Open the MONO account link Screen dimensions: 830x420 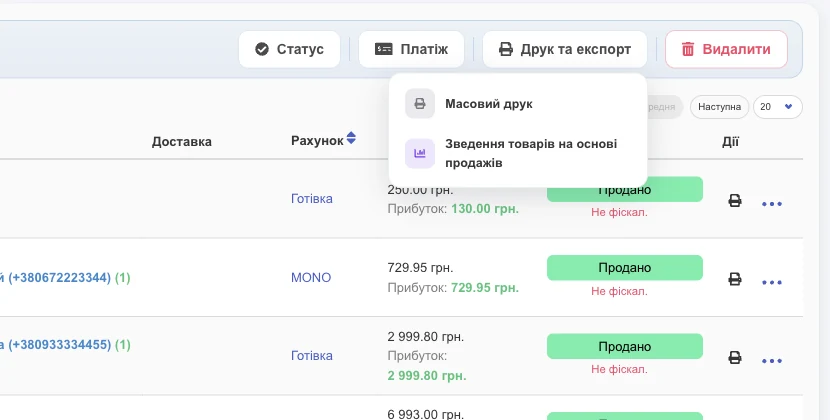click(311, 278)
